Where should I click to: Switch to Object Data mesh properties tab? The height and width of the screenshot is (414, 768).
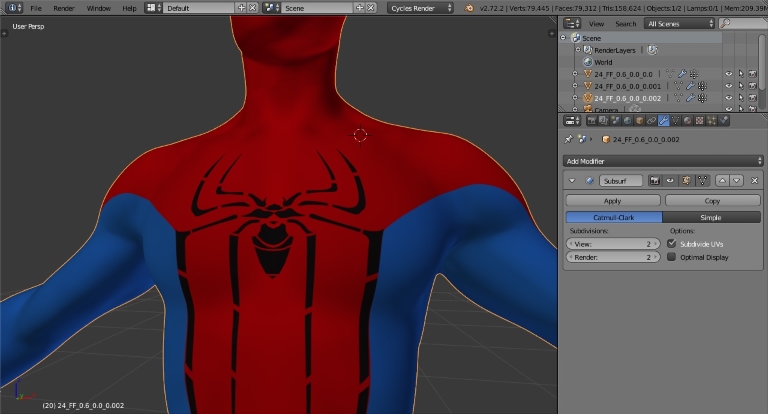click(x=675, y=120)
